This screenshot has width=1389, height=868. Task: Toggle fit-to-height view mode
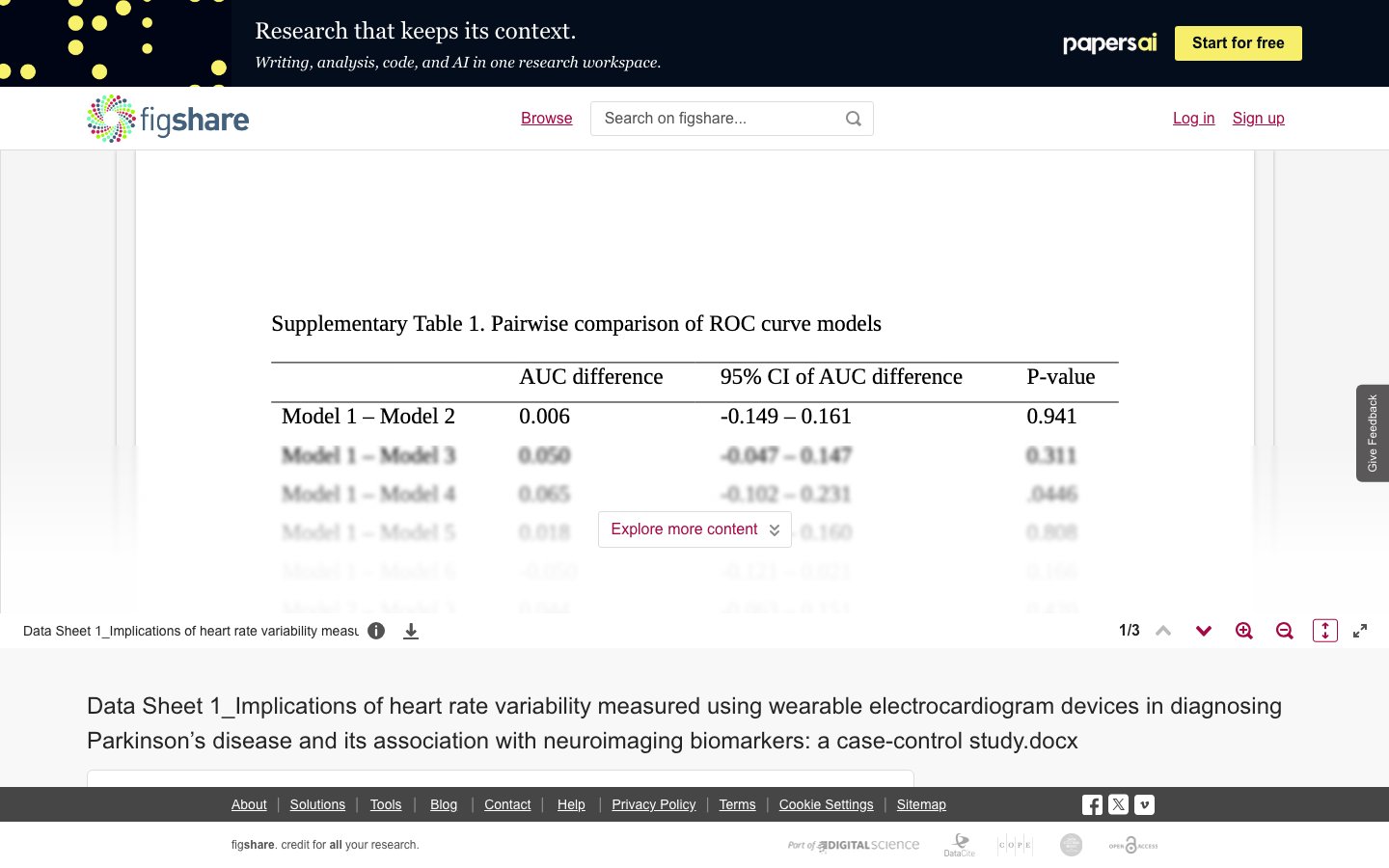(x=1325, y=631)
